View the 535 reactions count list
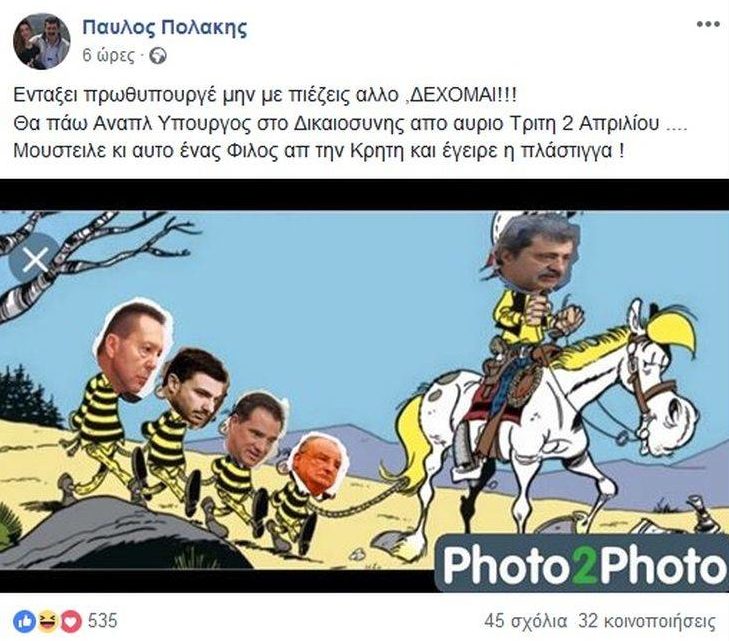The image size is (729, 641). click(103, 621)
